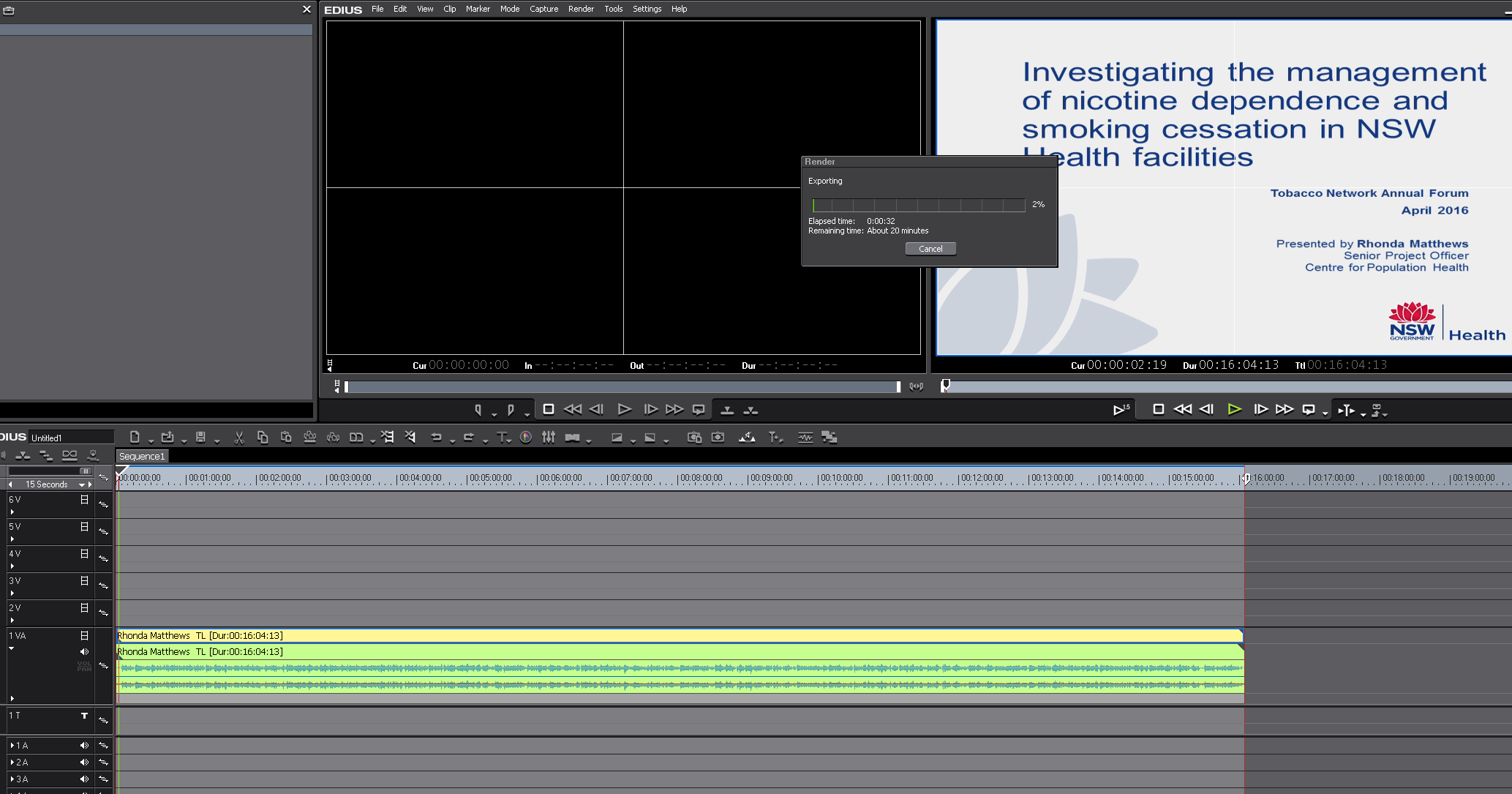Click the Create Title T icon
Viewport: 1512px width, 794px height.
click(502, 438)
